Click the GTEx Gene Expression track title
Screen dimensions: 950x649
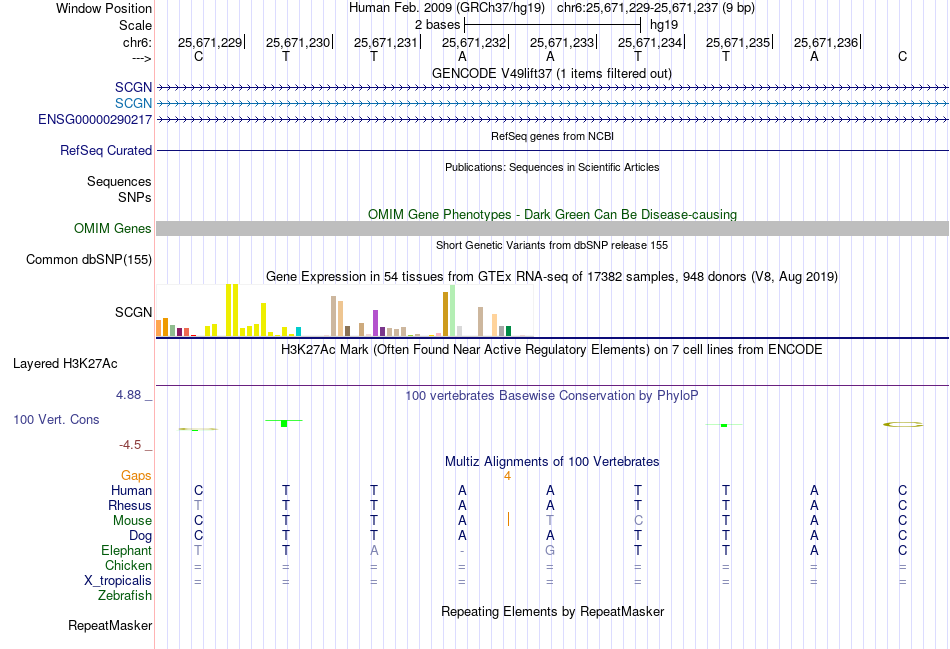552,277
